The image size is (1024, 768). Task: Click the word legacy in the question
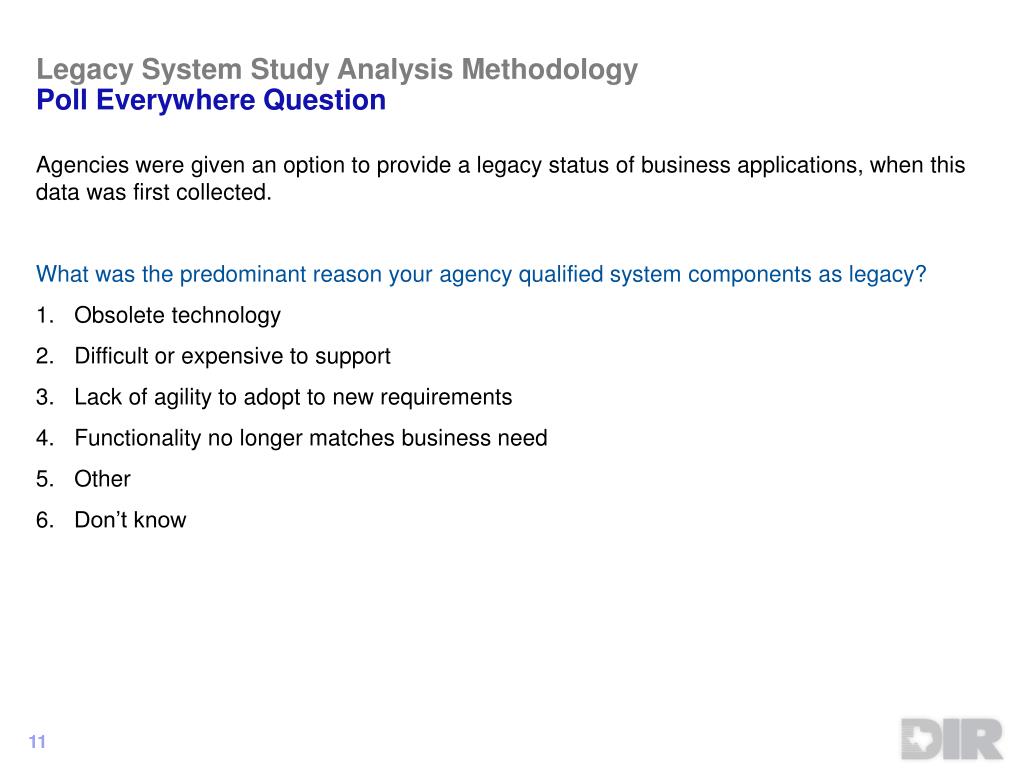[887, 275]
